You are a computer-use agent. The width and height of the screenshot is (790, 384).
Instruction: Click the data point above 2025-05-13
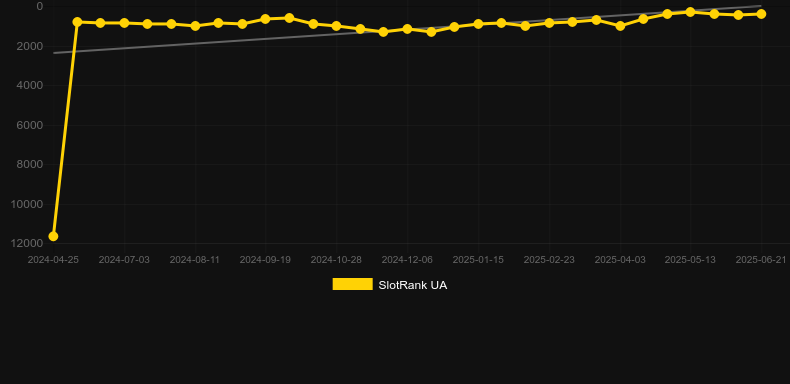click(x=690, y=12)
